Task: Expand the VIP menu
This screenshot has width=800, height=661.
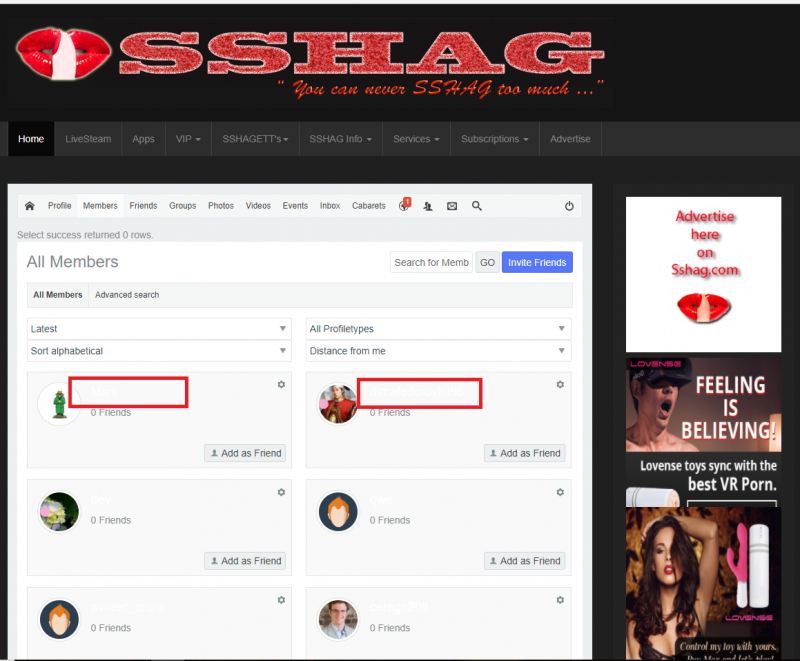Action: pyautogui.click(x=188, y=139)
